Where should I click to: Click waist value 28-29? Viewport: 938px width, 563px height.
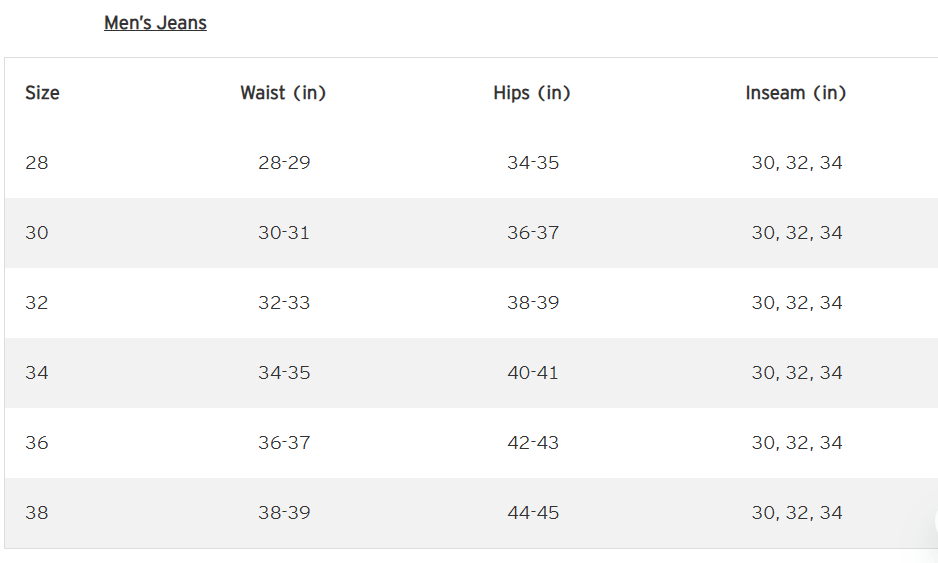284,163
